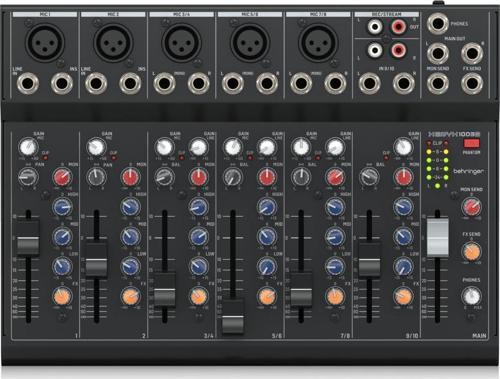Click the MIC 7/8 left mono line jack
The height and width of the screenshot is (379, 500).
coord(301,83)
